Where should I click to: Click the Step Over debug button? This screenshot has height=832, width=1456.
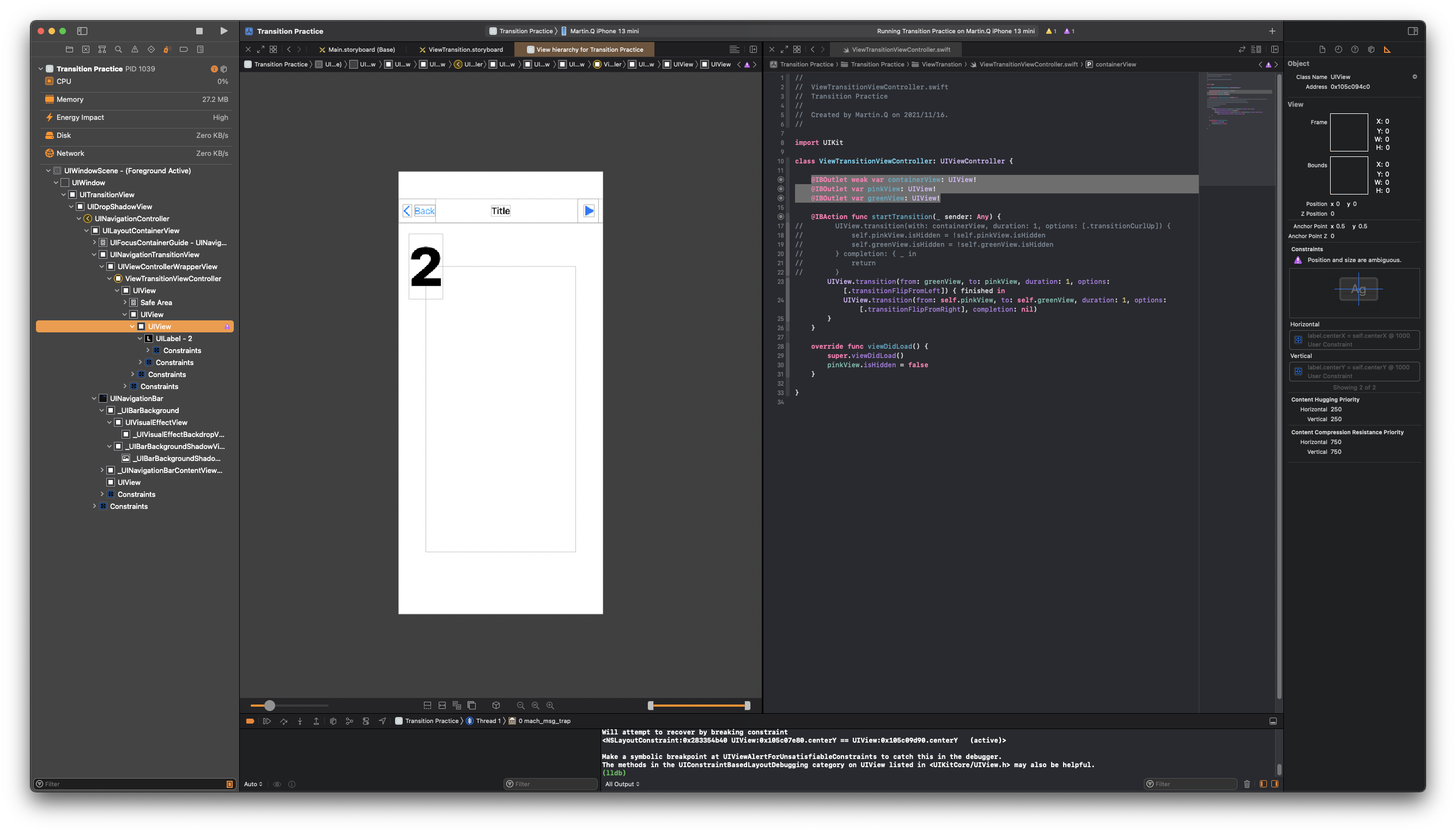pyautogui.click(x=283, y=721)
